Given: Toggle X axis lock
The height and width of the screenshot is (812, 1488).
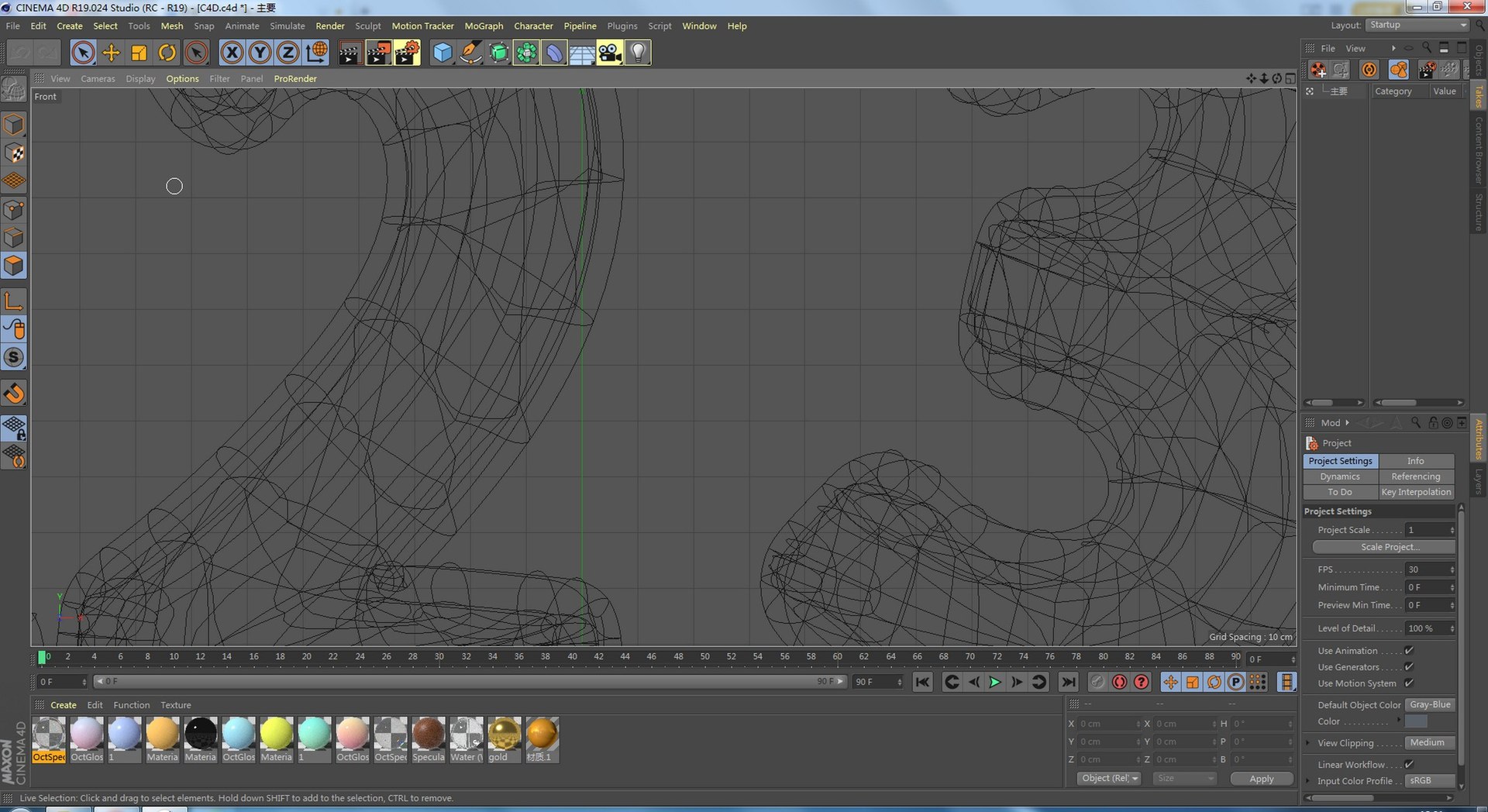Looking at the screenshot, I should pos(231,53).
